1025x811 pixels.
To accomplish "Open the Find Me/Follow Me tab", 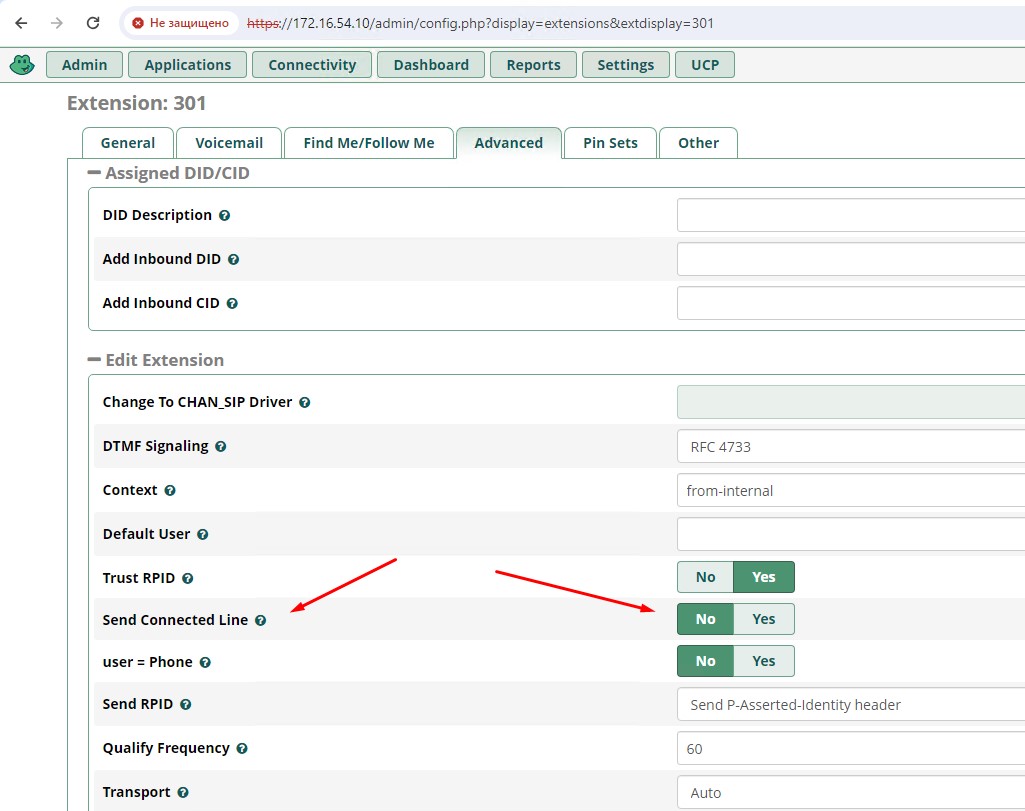I will point(368,143).
